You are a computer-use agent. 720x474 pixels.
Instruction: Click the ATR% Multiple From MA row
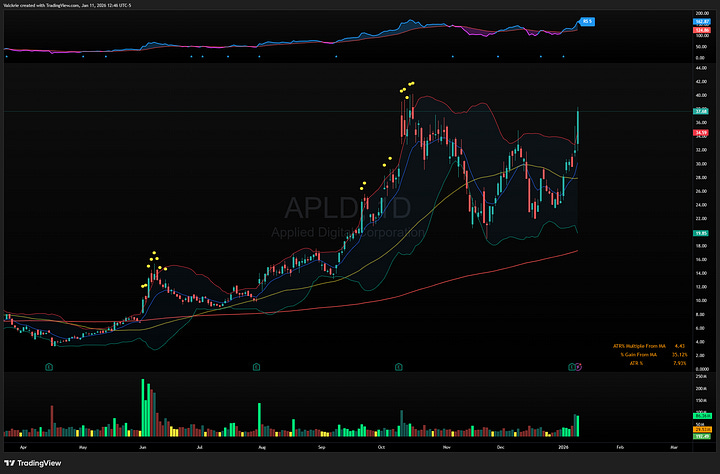649,346
